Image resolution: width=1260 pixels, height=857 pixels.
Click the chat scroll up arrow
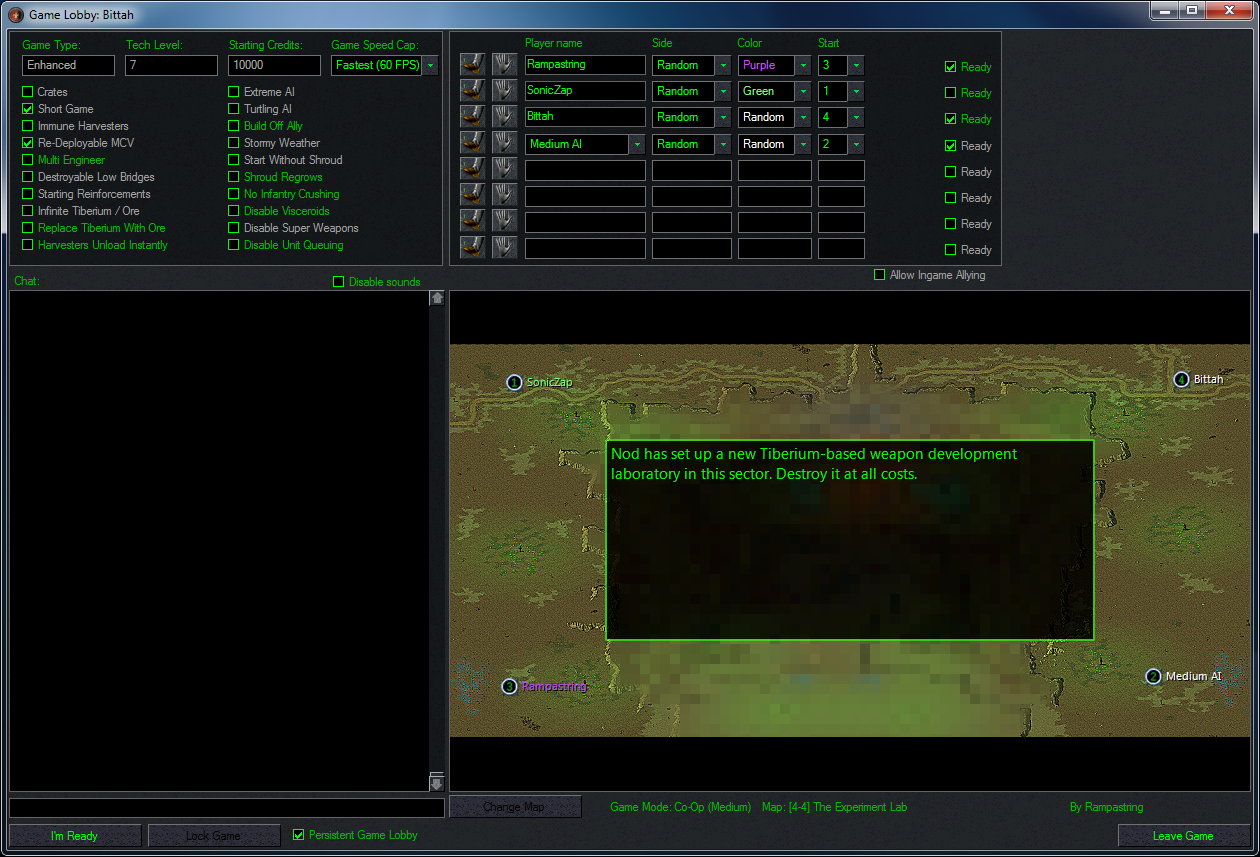click(437, 298)
